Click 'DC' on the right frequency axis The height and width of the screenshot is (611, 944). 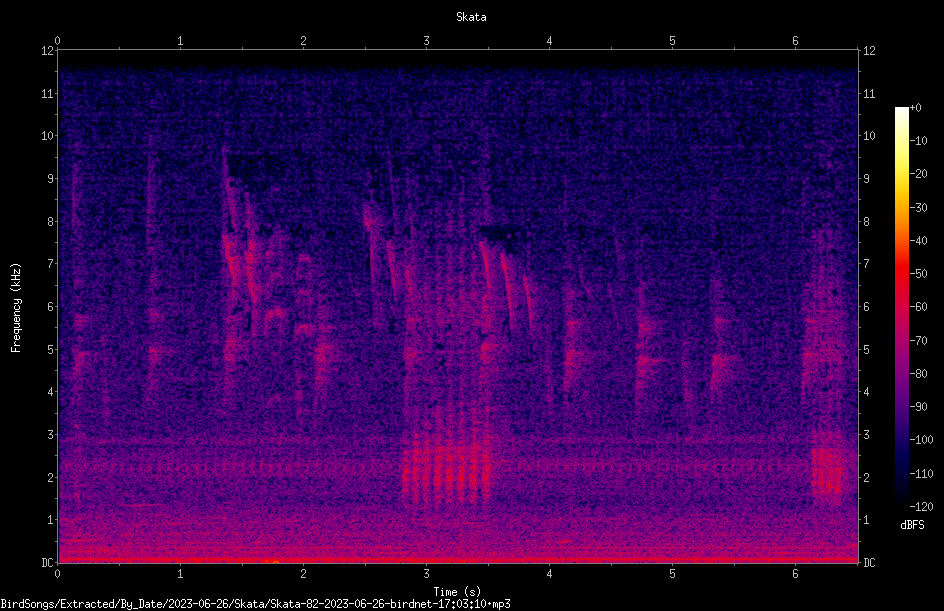869,563
